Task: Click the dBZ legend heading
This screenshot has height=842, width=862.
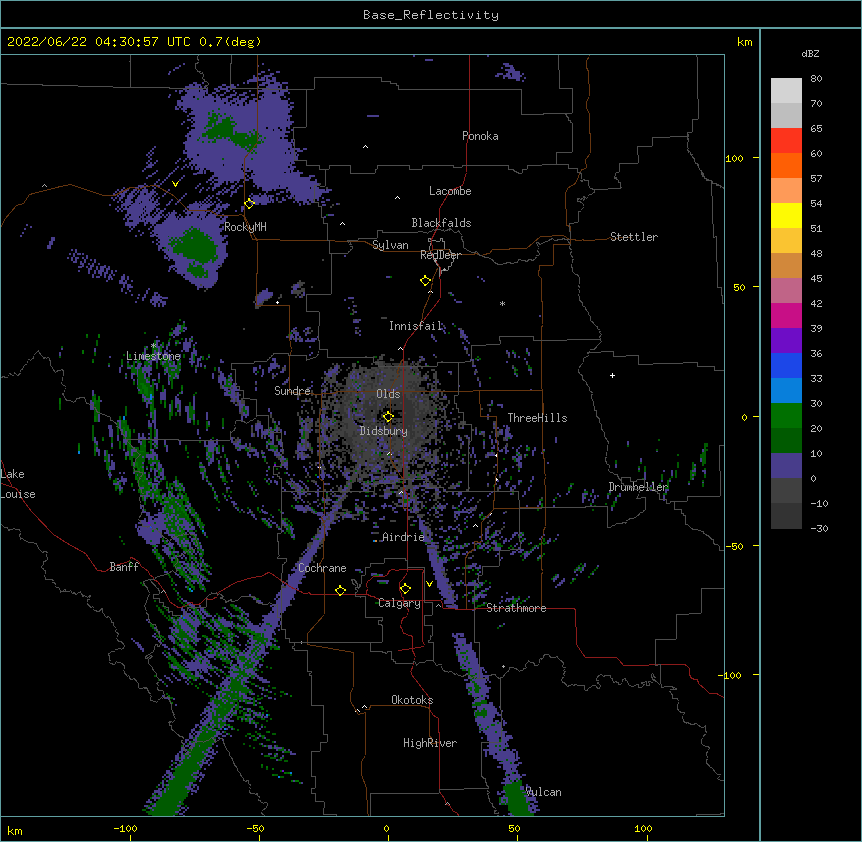Action: pyautogui.click(x=810, y=53)
